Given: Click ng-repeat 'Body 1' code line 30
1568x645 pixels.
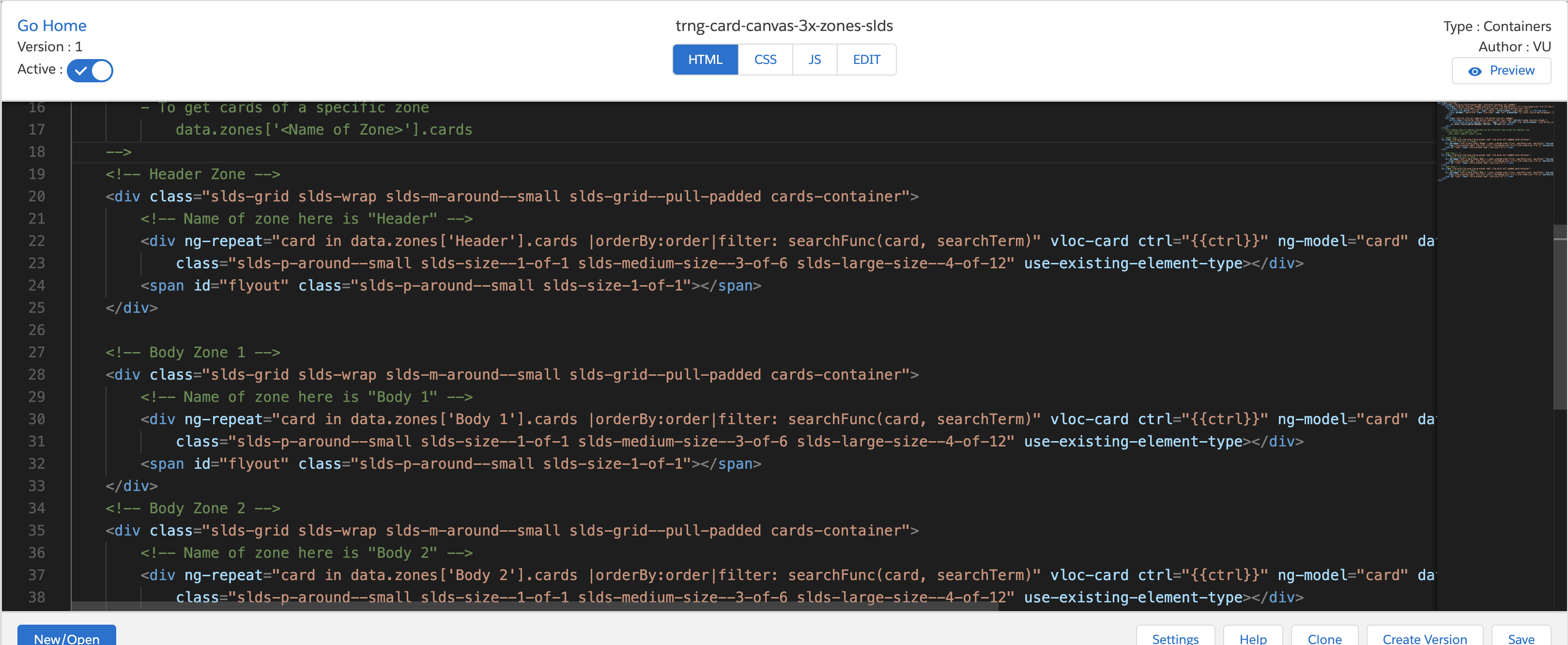Looking at the screenshot, I should click(x=788, y=419).
